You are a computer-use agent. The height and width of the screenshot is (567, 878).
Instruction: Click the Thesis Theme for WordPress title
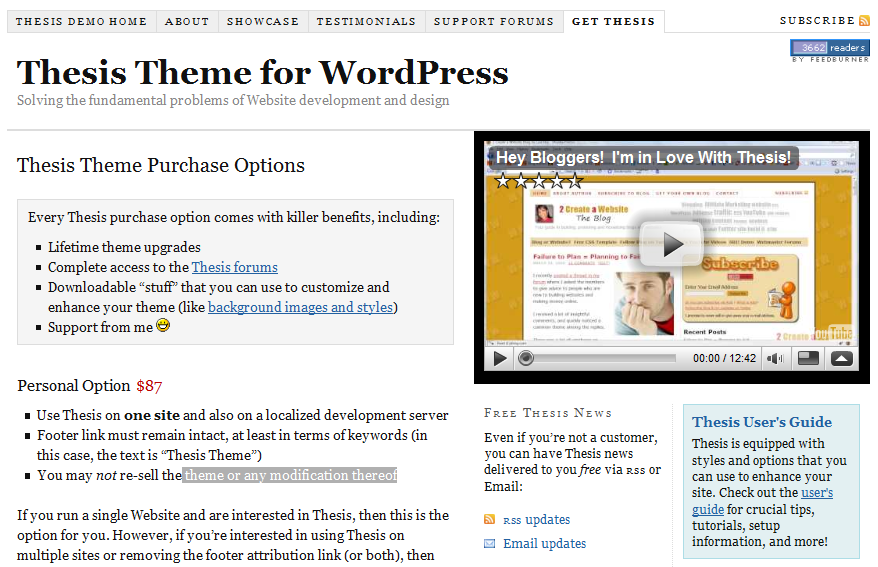(x=263, y=73)
